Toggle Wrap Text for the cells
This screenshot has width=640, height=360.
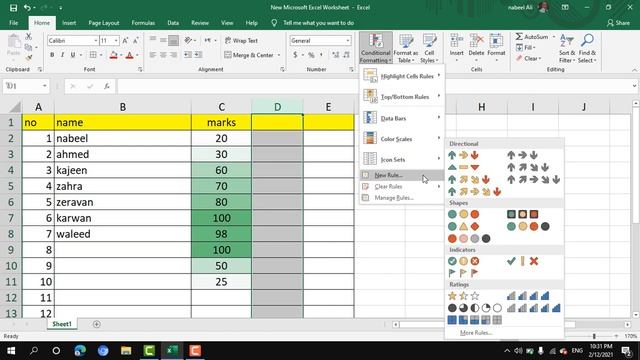[x=241, y=40]
